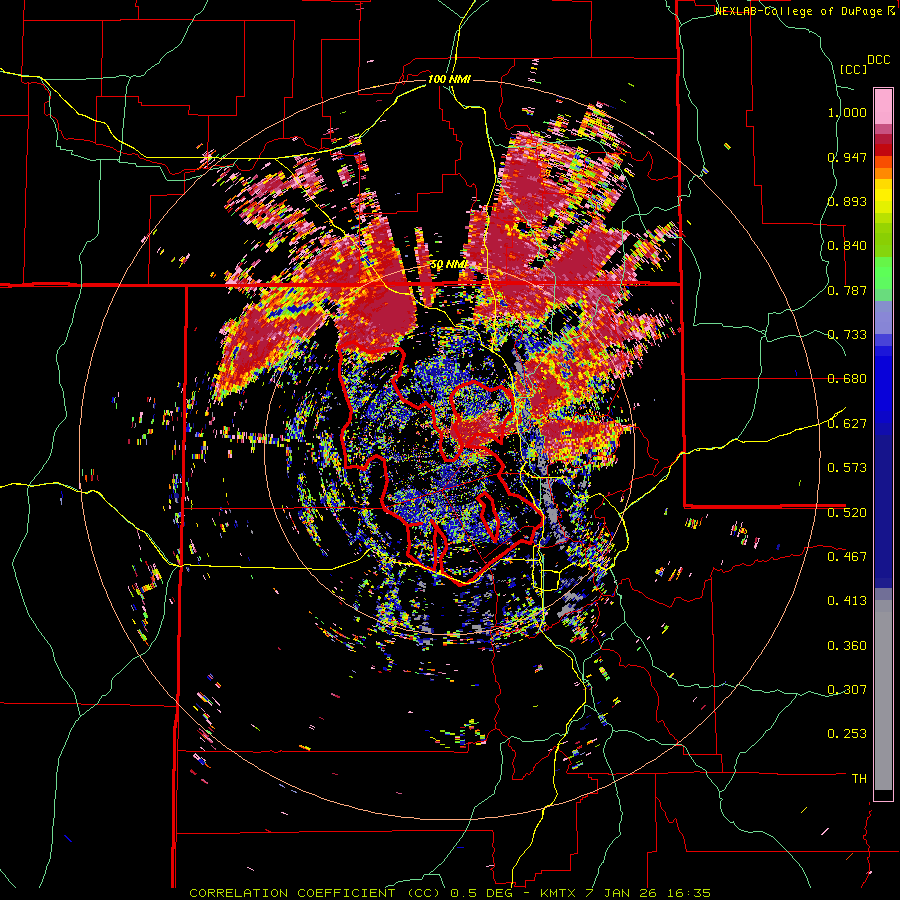Viewport: 900px width, 900px height.
Task: Click the 0.733 legend value
Action: (x=847, y=335)
